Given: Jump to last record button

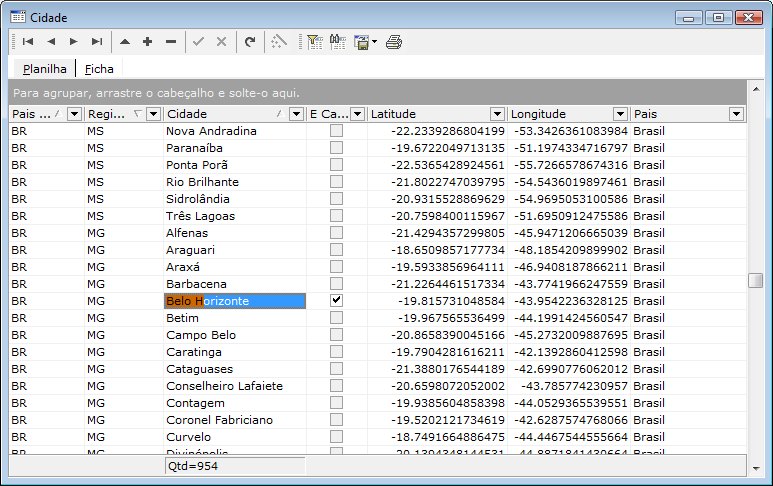Looking at the screenshot, I should (97, 42).
